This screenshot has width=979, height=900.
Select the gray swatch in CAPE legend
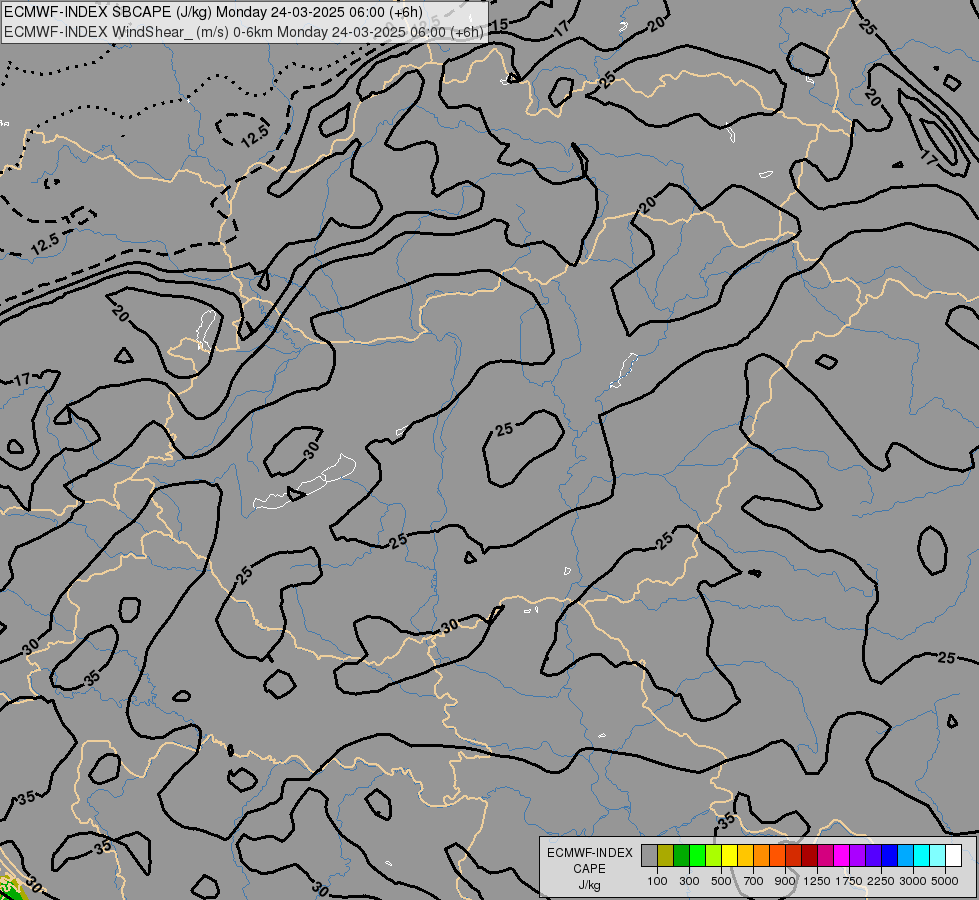click(649, 856)
